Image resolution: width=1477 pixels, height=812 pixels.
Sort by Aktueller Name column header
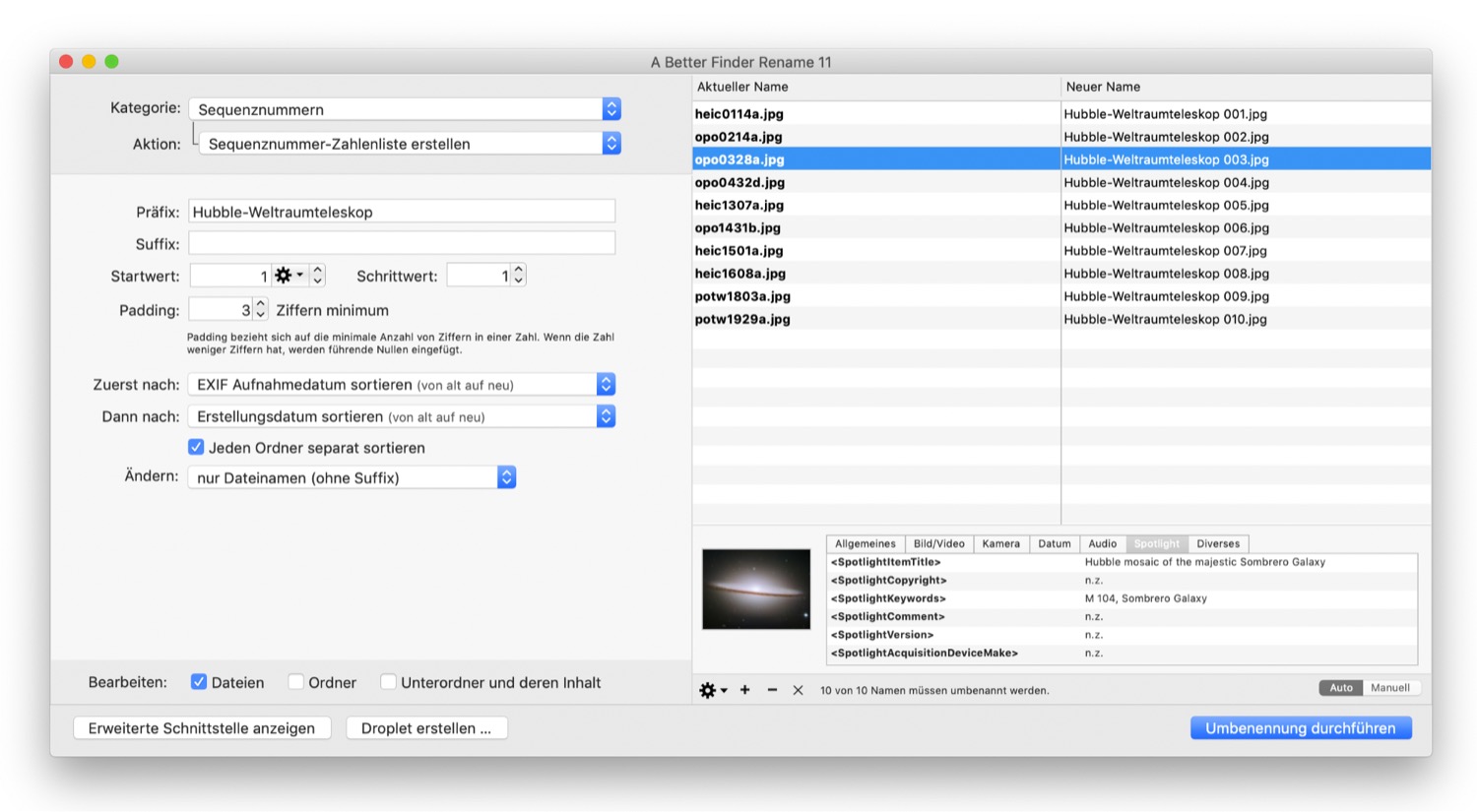[x=876, y=87]
